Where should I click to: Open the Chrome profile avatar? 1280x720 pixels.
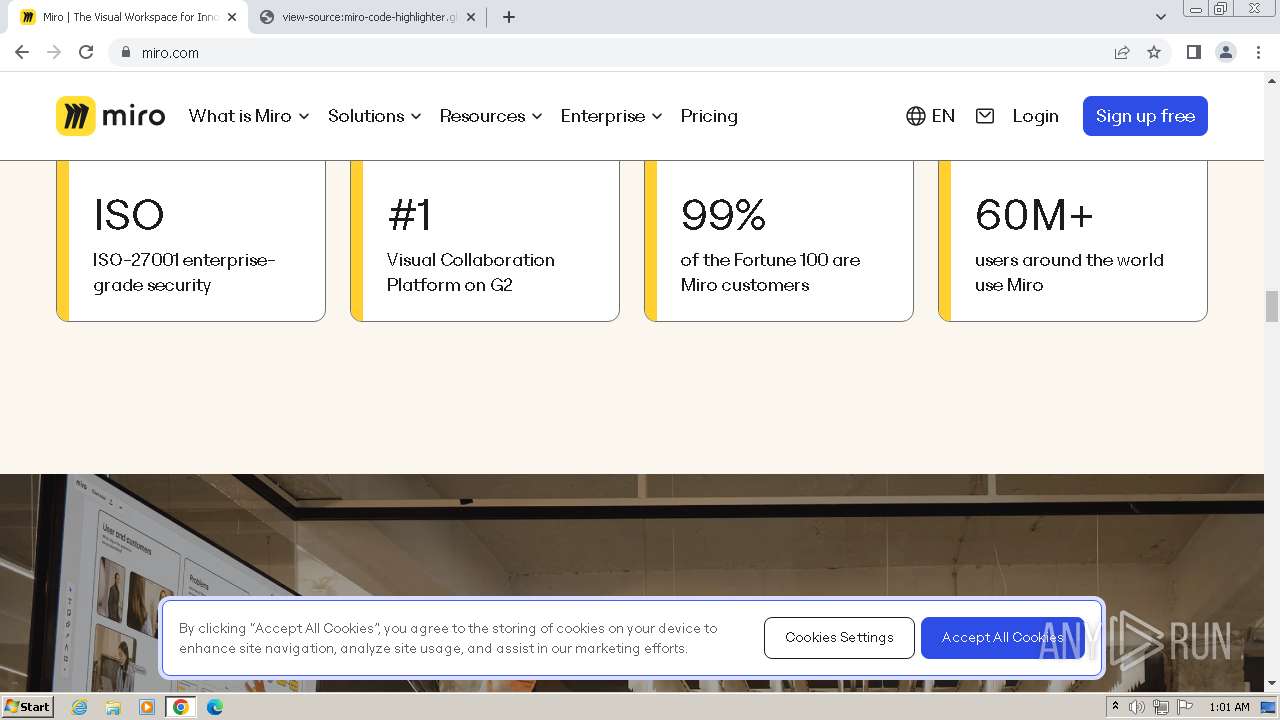click(1226, 52)
